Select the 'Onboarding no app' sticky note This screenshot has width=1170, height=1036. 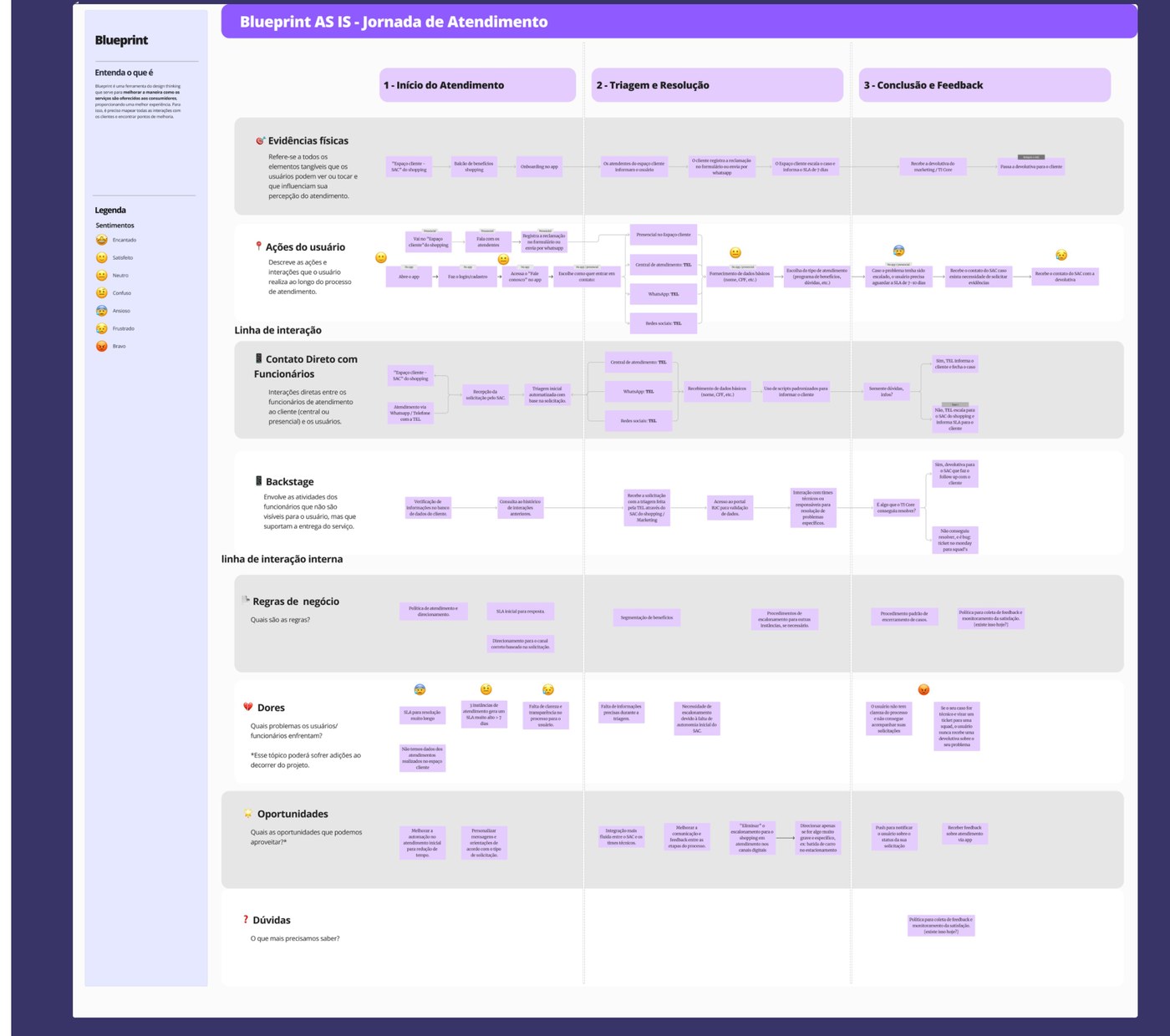pyautogui.click(x=539, y=166)
